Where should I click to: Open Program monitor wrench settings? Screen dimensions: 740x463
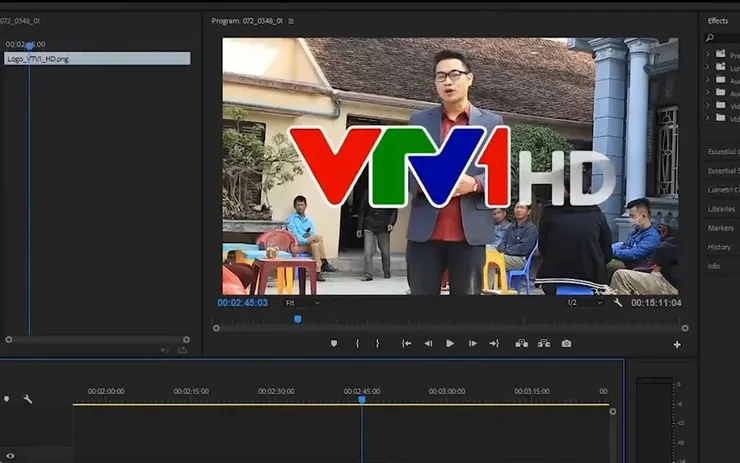pos(617,303)
